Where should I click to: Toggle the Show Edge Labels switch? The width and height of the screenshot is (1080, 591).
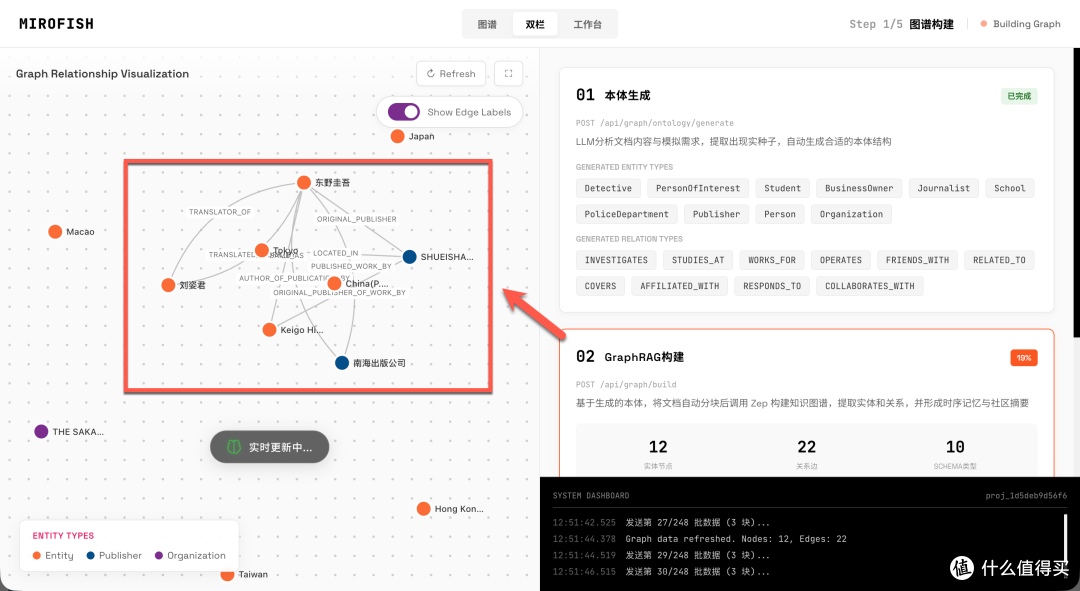click(404, 112)
